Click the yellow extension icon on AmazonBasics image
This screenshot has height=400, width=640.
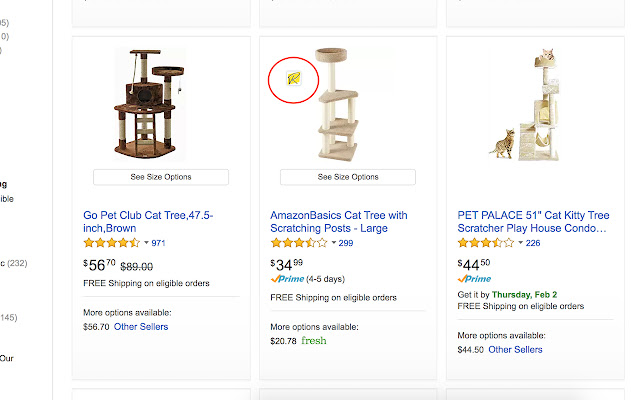pyautogui.click(x=294, y=77)
